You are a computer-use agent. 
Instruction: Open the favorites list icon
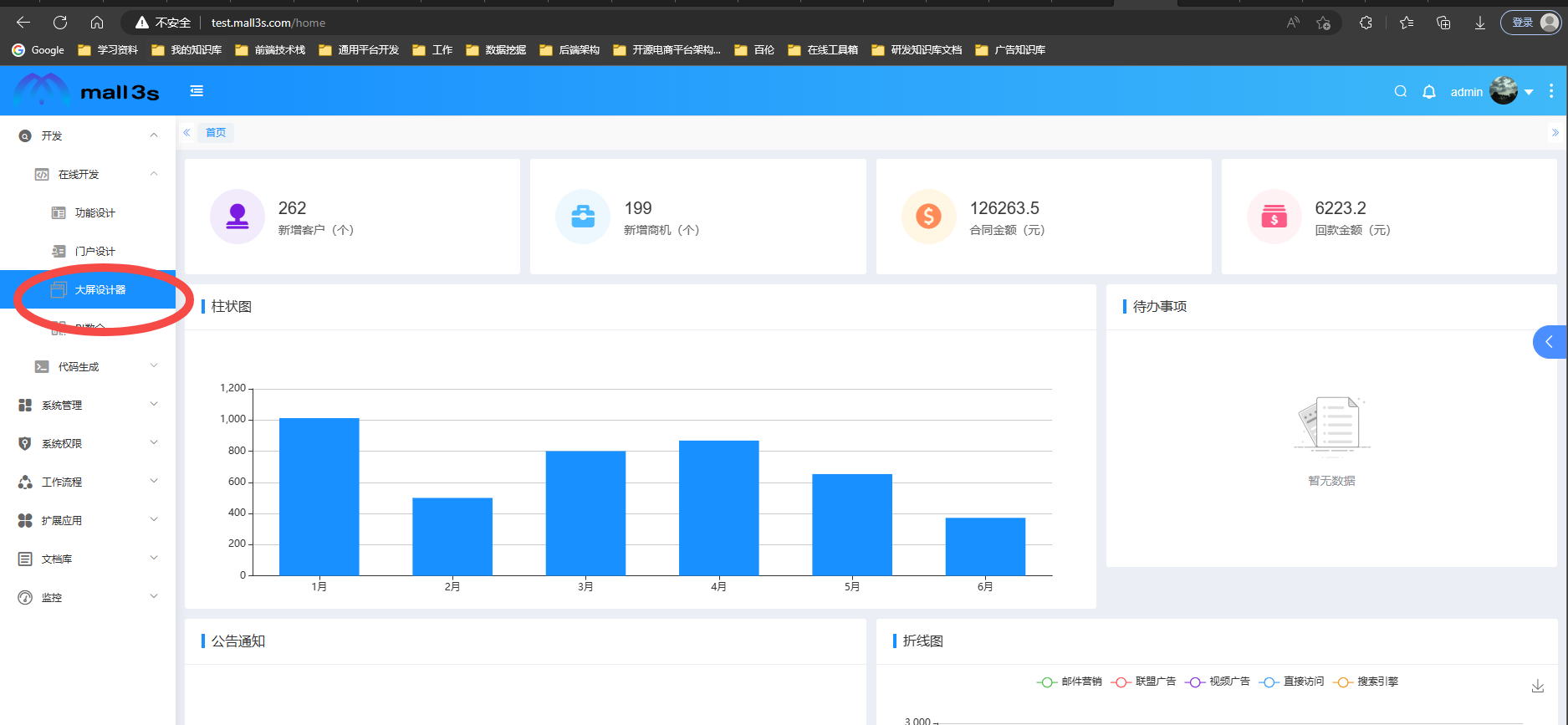(x=1407, y=23)
